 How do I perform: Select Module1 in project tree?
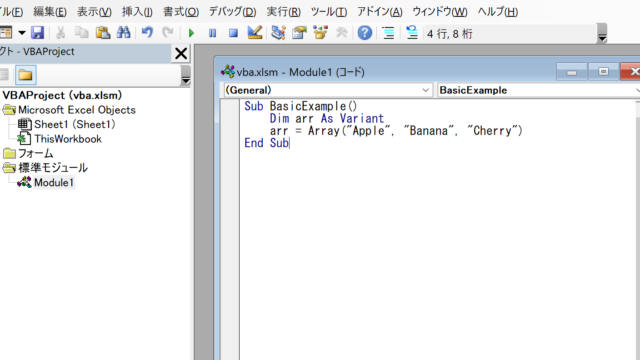pyautogui.click(x=54, y=182)
